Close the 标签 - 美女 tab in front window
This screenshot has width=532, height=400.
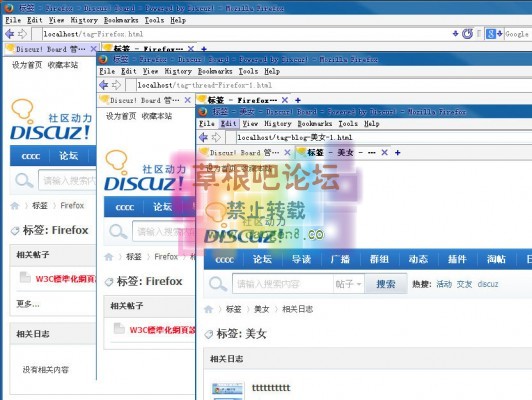[384, 153]
